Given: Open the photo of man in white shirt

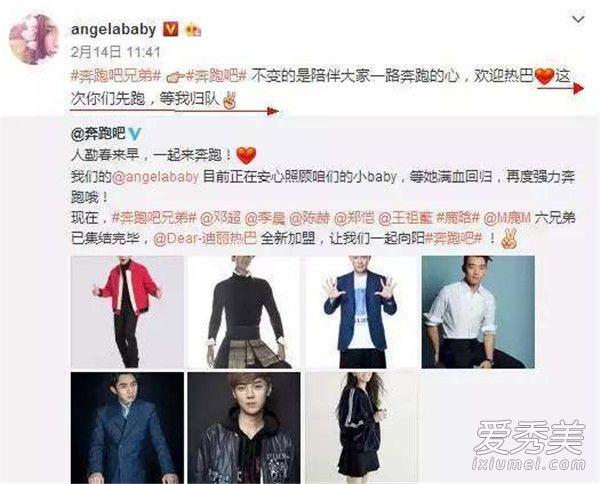Looking at the screenshot, I should 478,312.
